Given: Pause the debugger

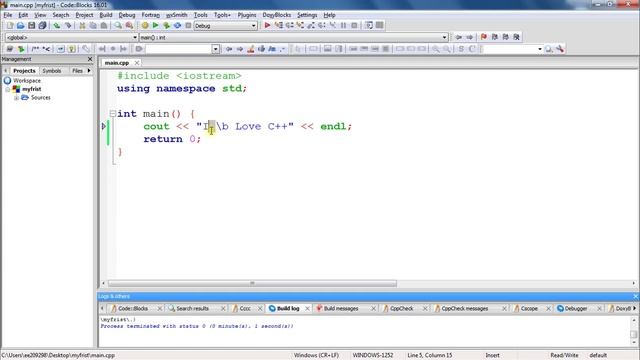Looking at the screenshot, I should tap(344, 25).
